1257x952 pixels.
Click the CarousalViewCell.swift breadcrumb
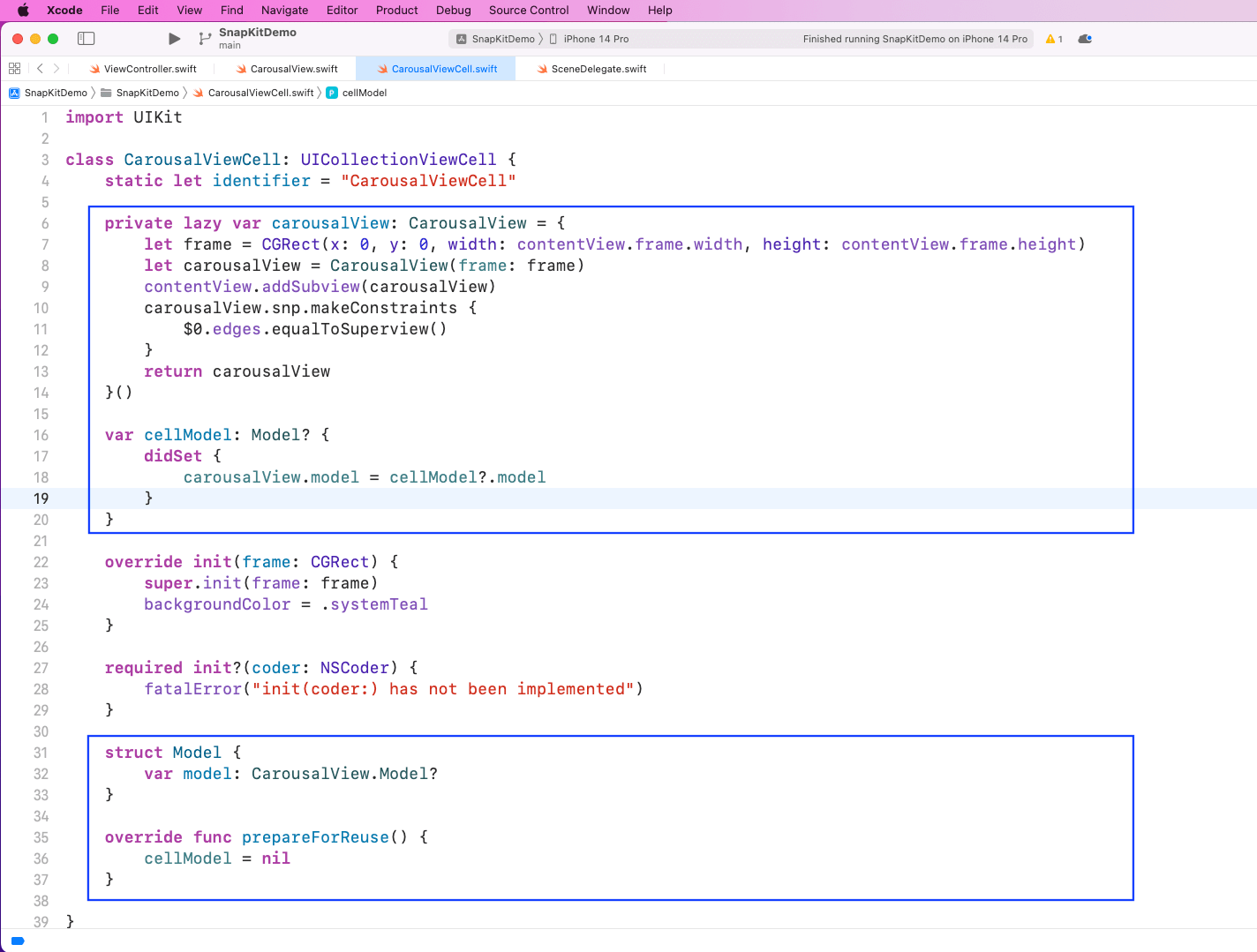coord(260,93)
